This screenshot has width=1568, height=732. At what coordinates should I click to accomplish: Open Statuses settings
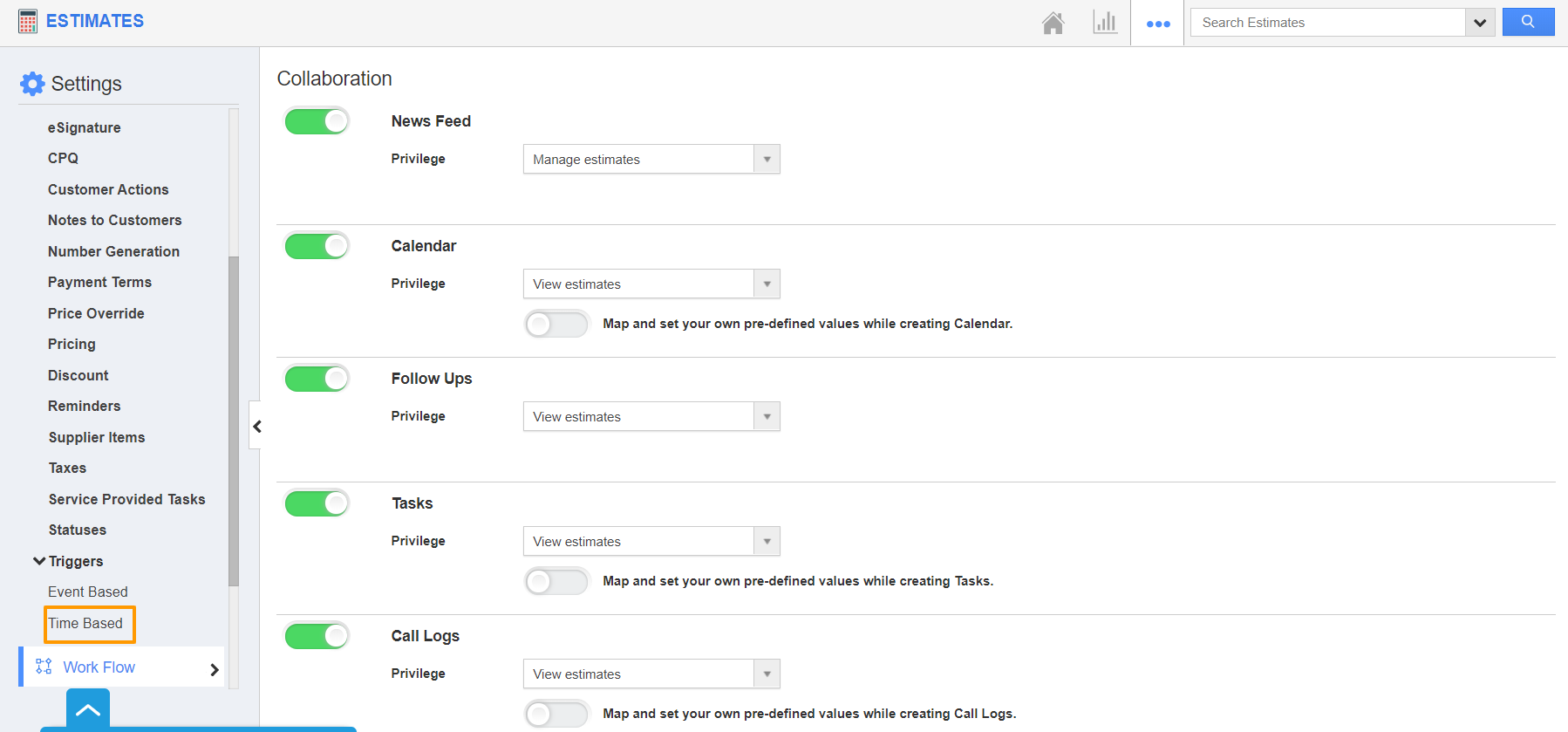point(78,530)
